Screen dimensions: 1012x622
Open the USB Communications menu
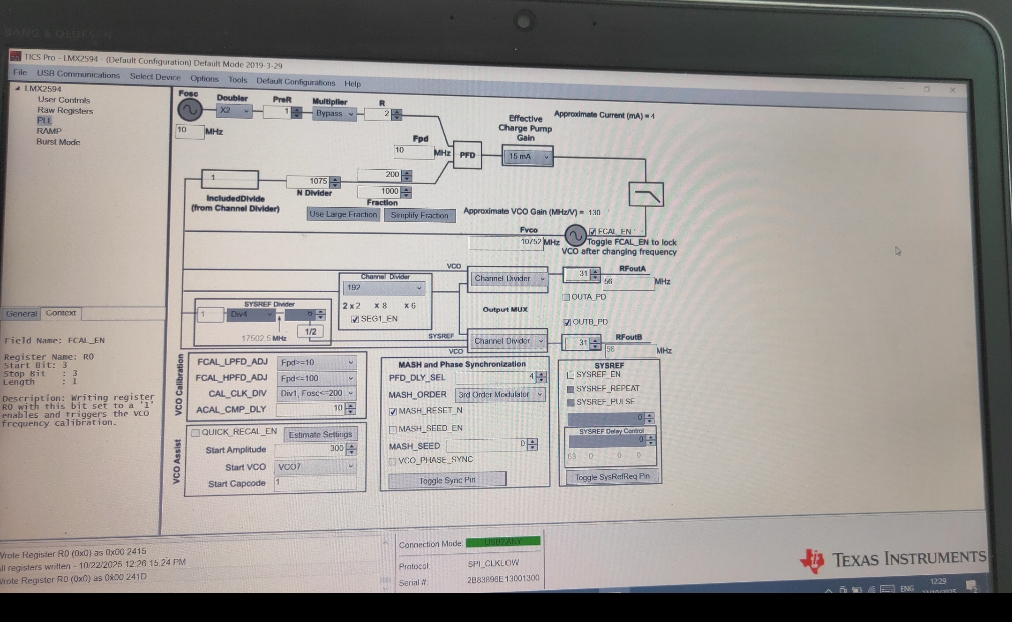[x=78, y=74]
